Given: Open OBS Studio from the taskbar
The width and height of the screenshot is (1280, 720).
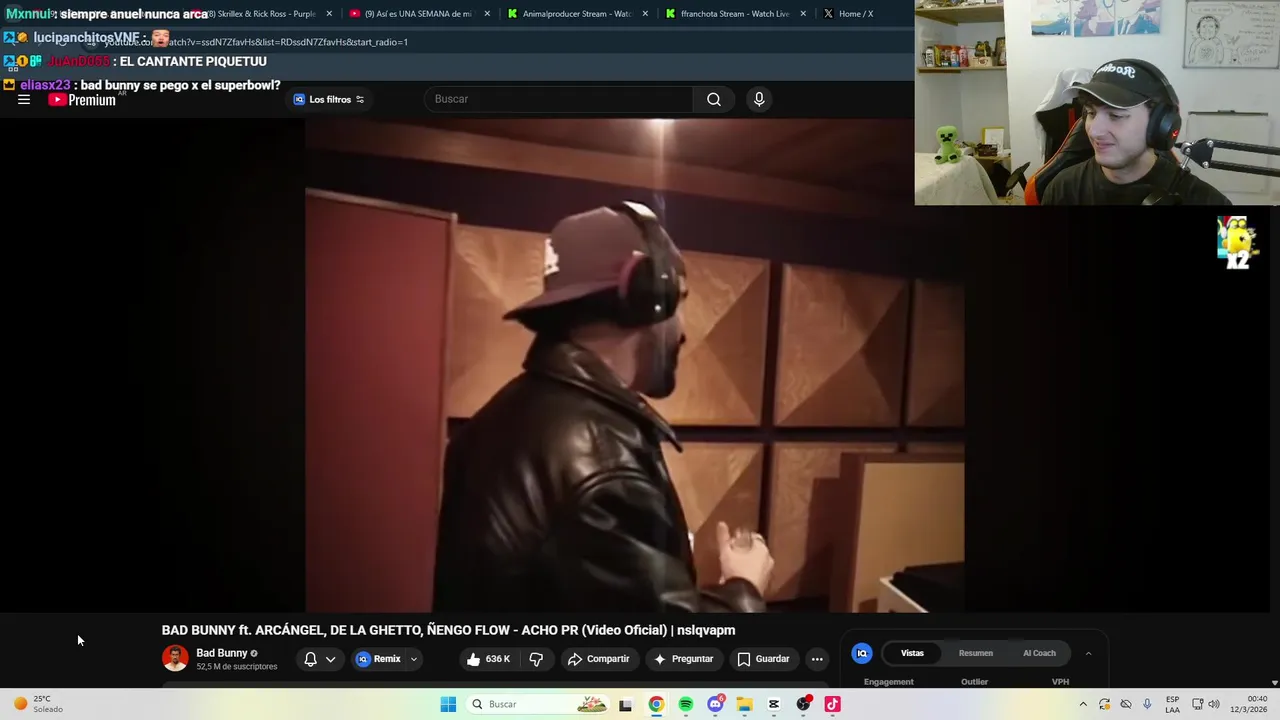Looking at the screenshot, I should 803,704.
